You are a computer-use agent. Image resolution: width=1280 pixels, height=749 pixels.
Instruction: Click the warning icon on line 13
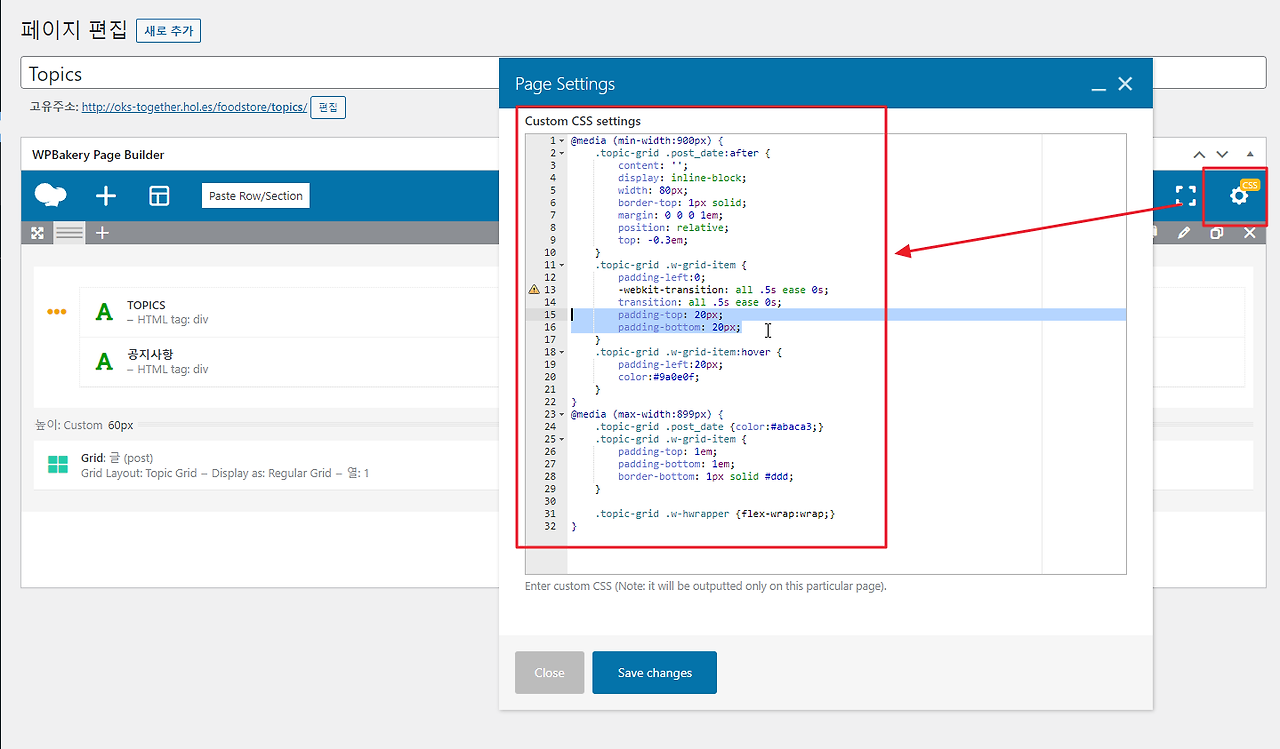pos(534,290)
